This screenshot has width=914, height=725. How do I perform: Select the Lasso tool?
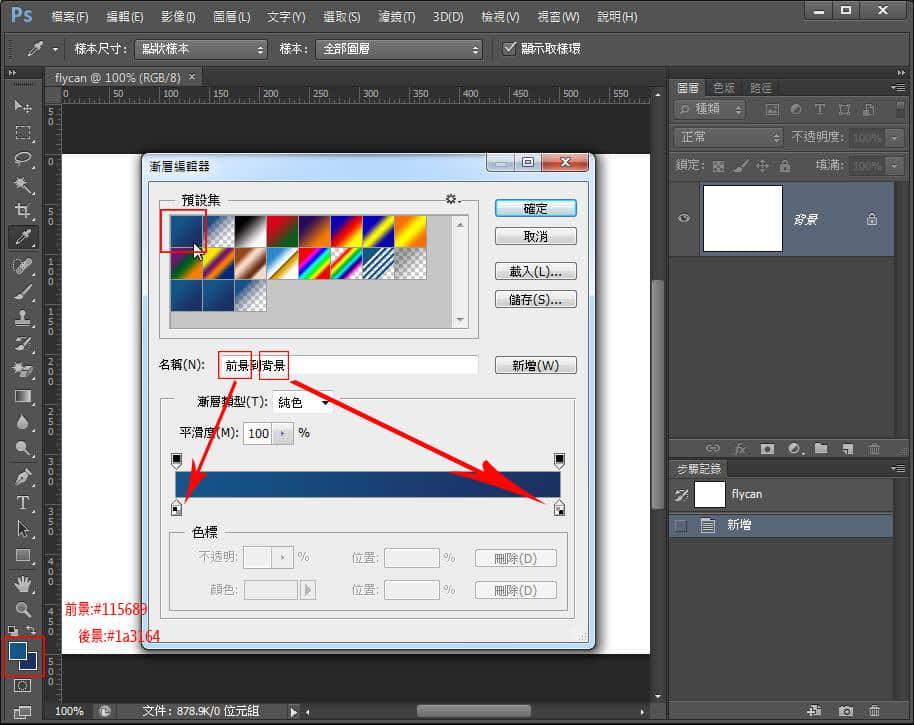(23, 159)
